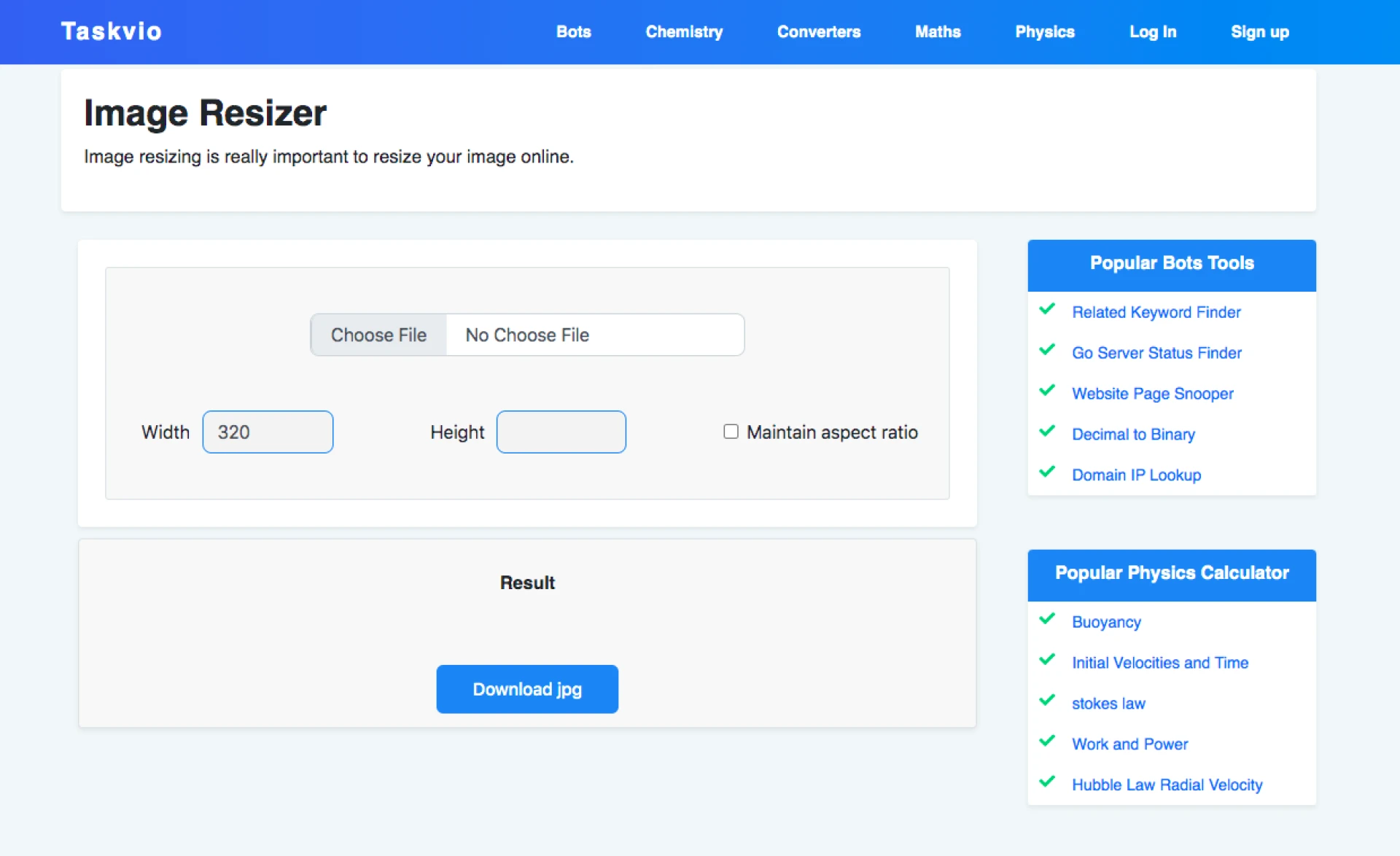Viewport: 1400px width, 856px height.
Task: Open the Bots menu
Action: [x=573, y=32]
